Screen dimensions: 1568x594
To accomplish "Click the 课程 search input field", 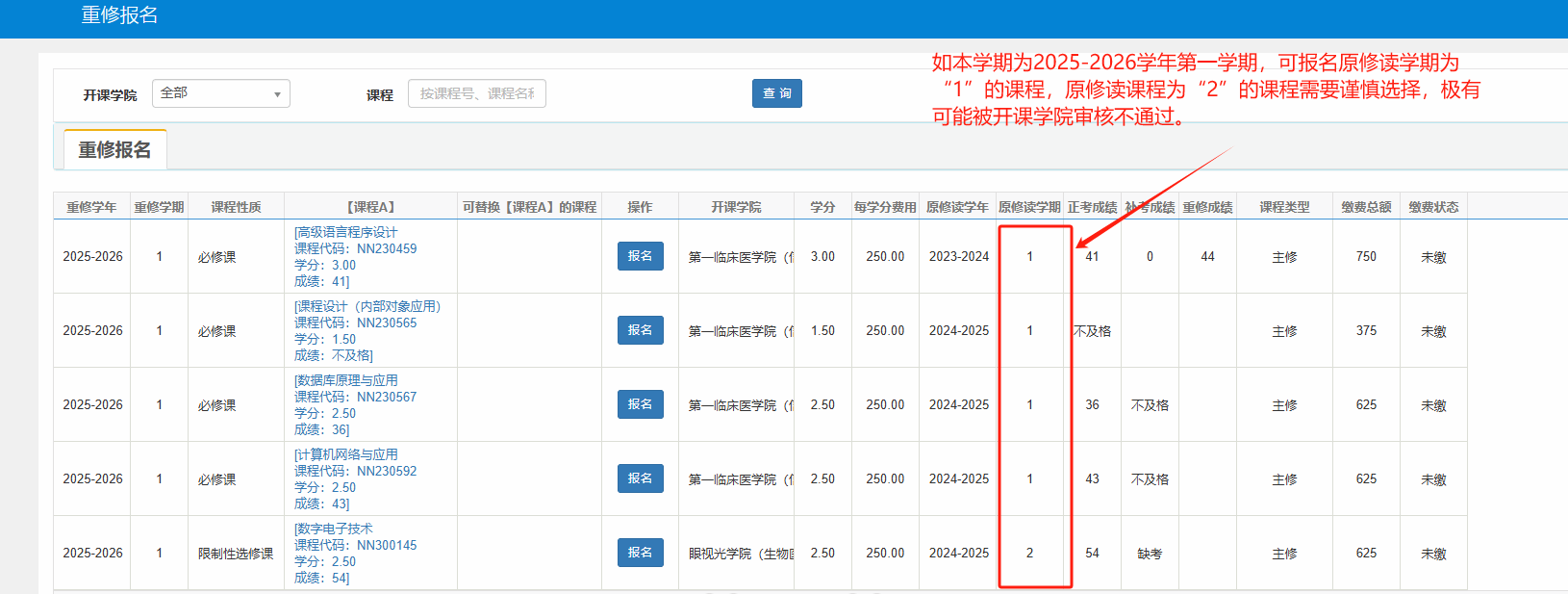I will pyautogui.click(x=476, y=93).
